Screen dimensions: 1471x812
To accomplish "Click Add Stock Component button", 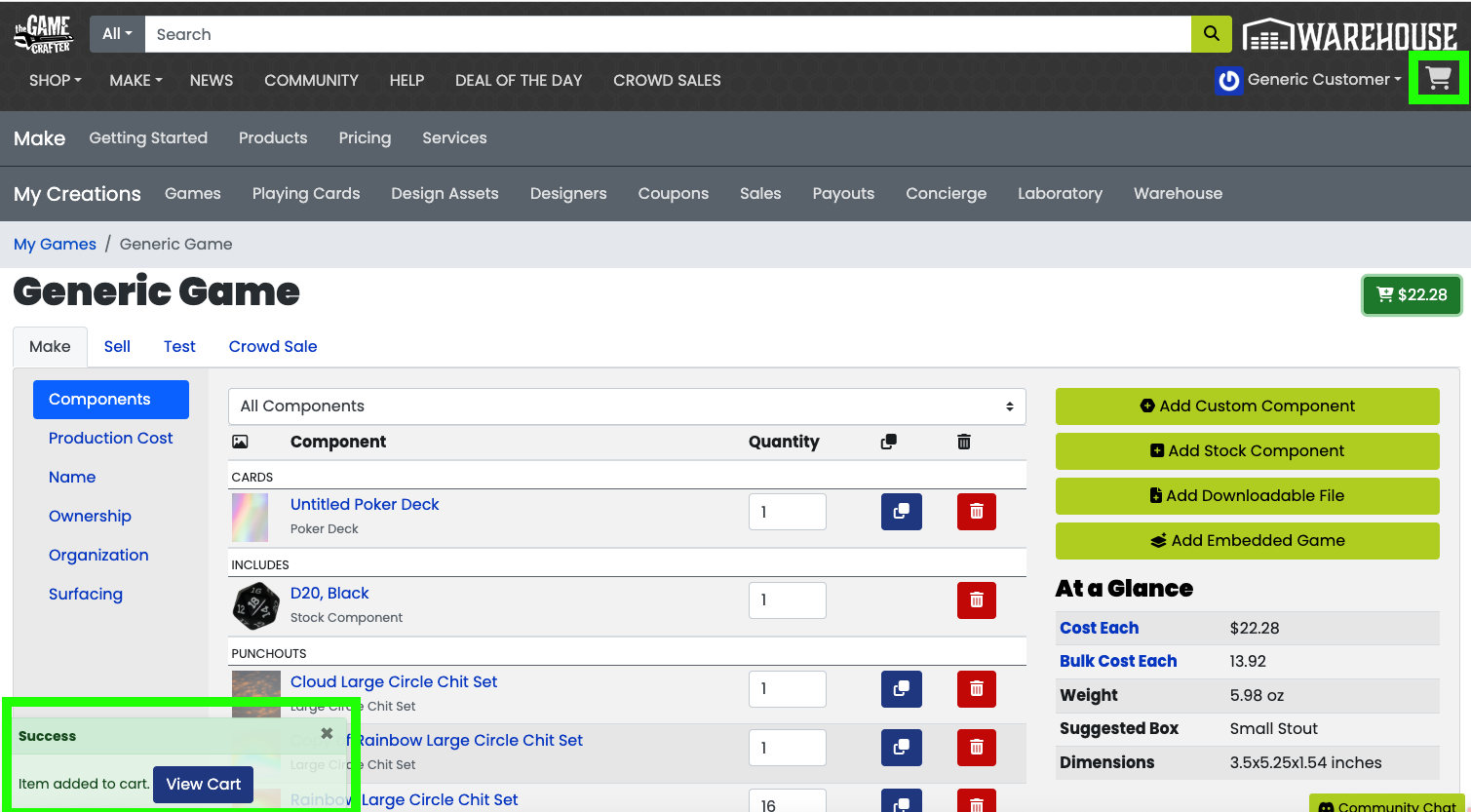I will 1248,451.
